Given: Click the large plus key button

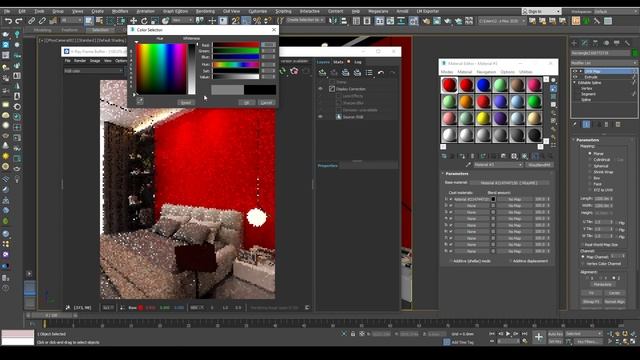Looking at the screenshot, I should click(x=538, y=337).
